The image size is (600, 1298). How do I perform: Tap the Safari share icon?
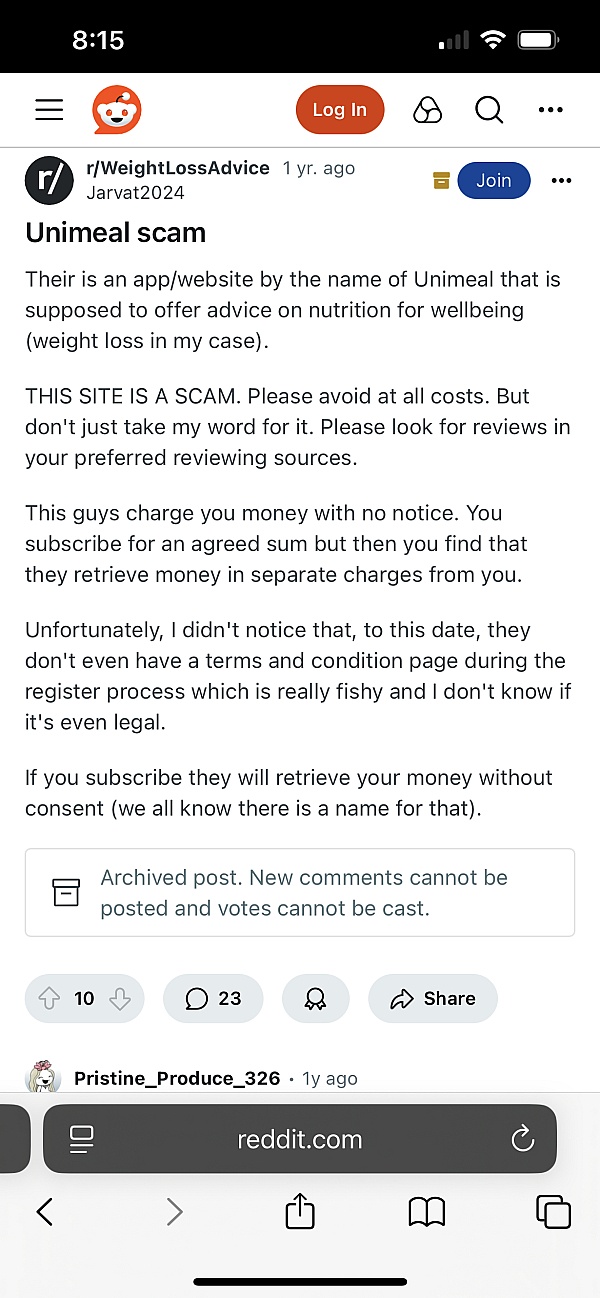[300, 1212]
